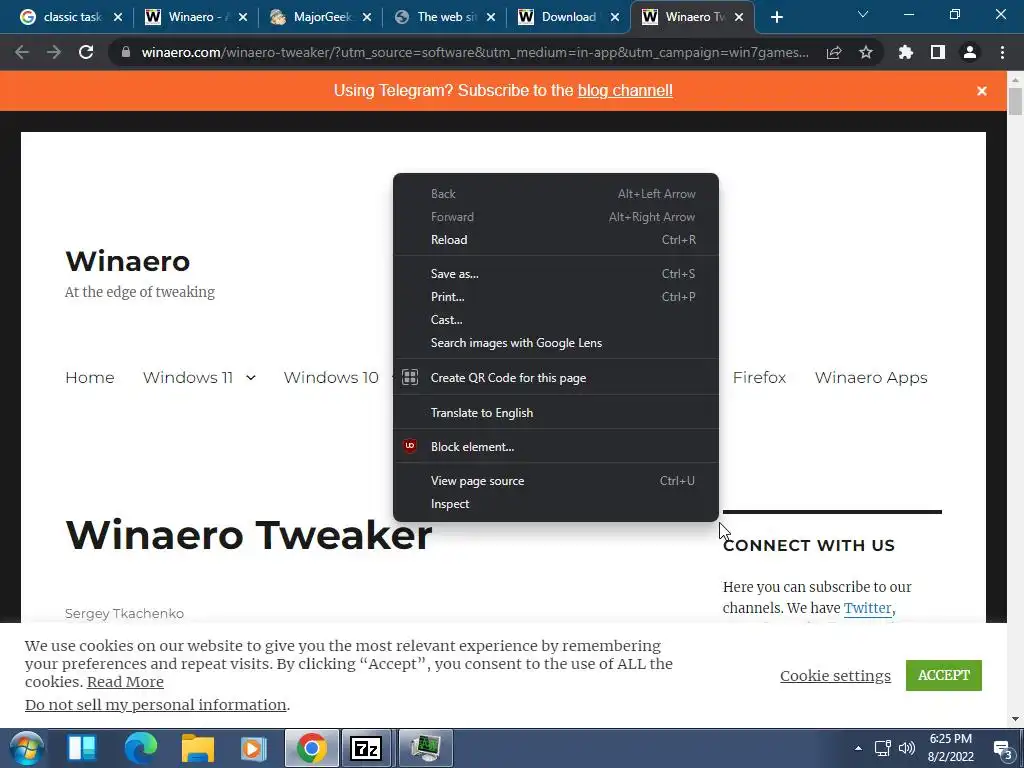Choose Save as... in the context menu
This screenshot has width=1024, height=768.
(x=556, y=274)
